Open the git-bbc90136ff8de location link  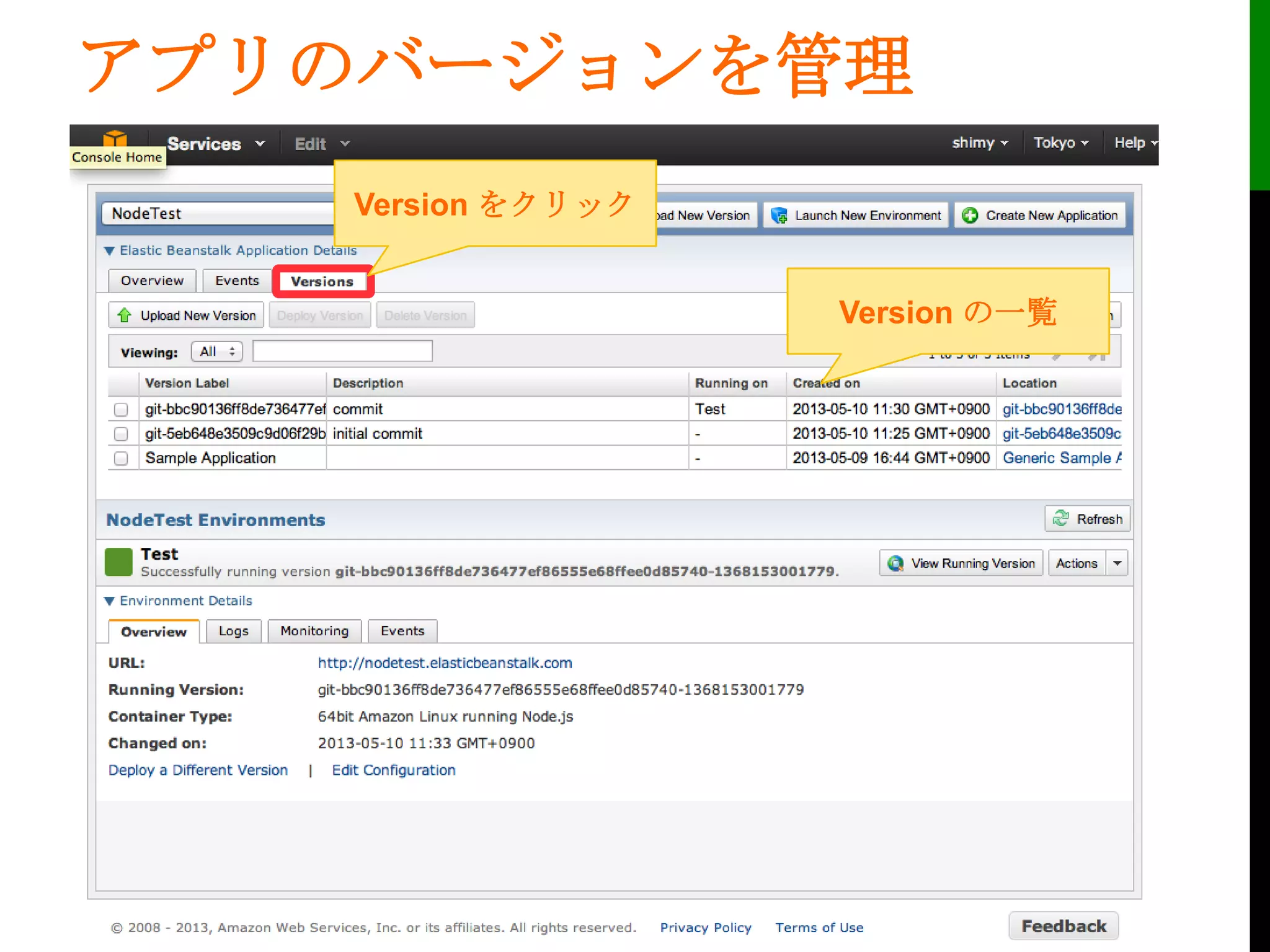point(1062,409)
